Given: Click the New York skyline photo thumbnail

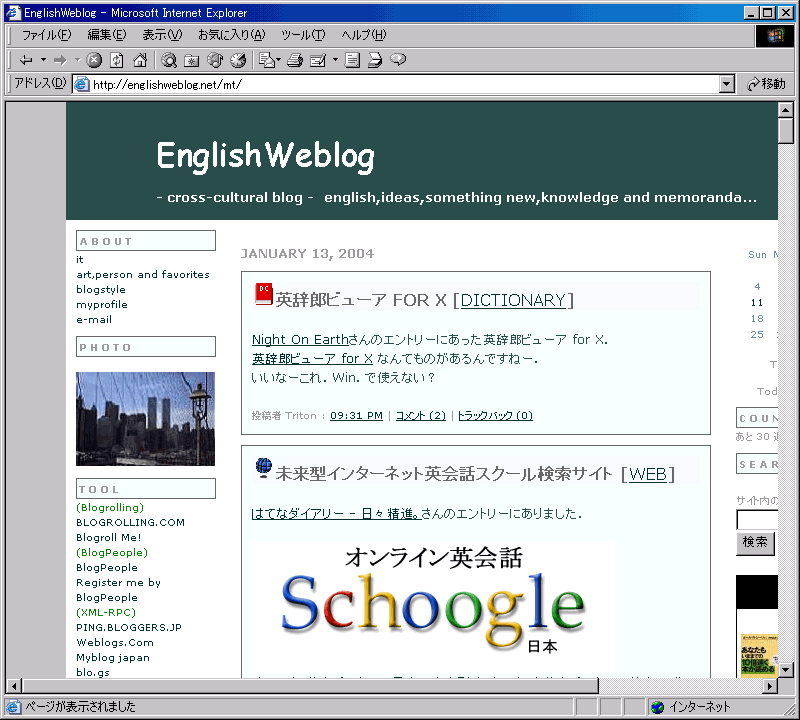Looking at the screenshot, I should point(145,419).
